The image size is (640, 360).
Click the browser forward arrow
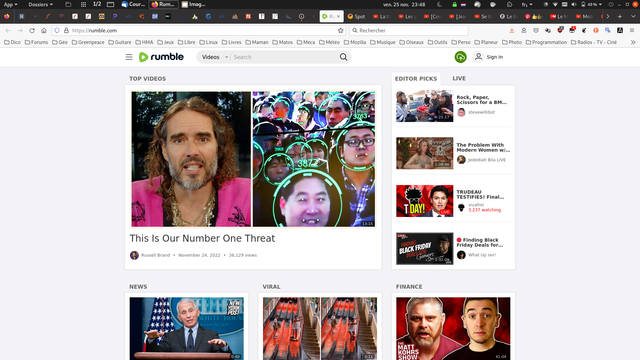pyautogui.click(x=20, y=30)
